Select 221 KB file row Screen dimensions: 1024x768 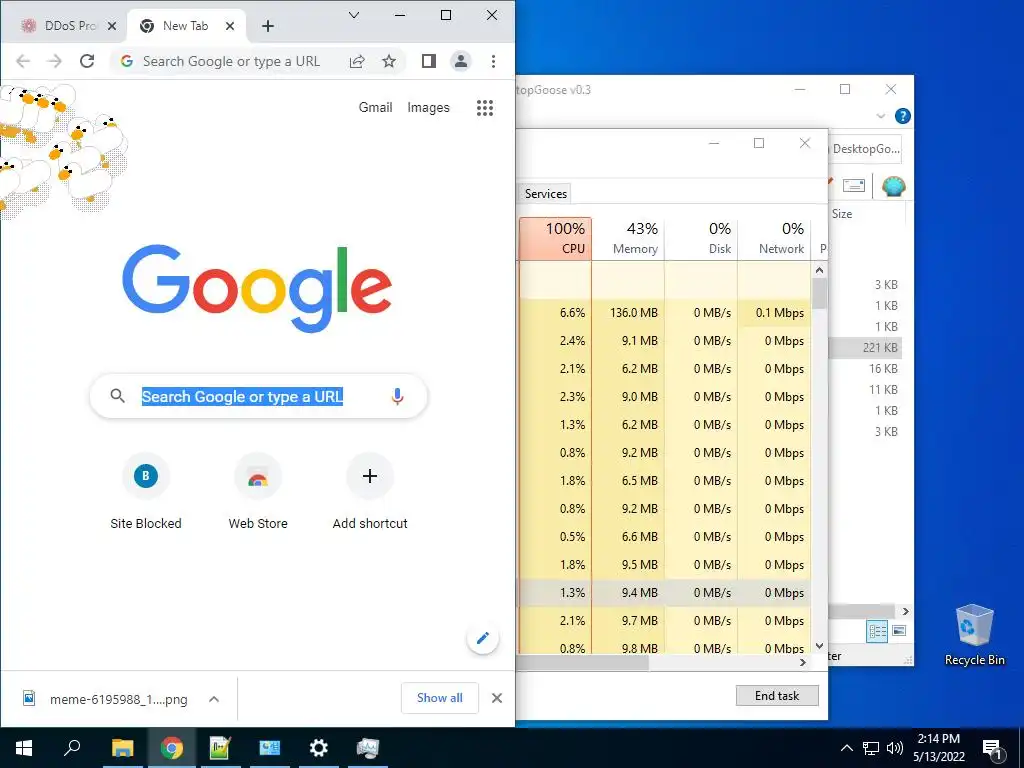tap(866, 347)
